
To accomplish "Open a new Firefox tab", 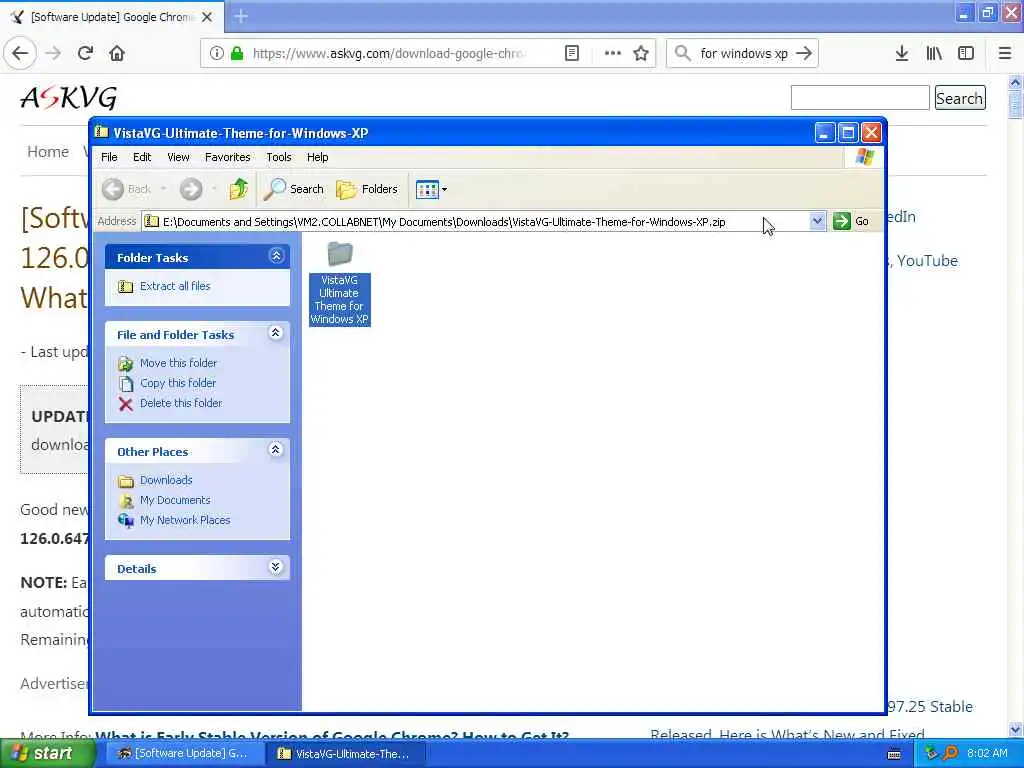I will coord(241,16).
